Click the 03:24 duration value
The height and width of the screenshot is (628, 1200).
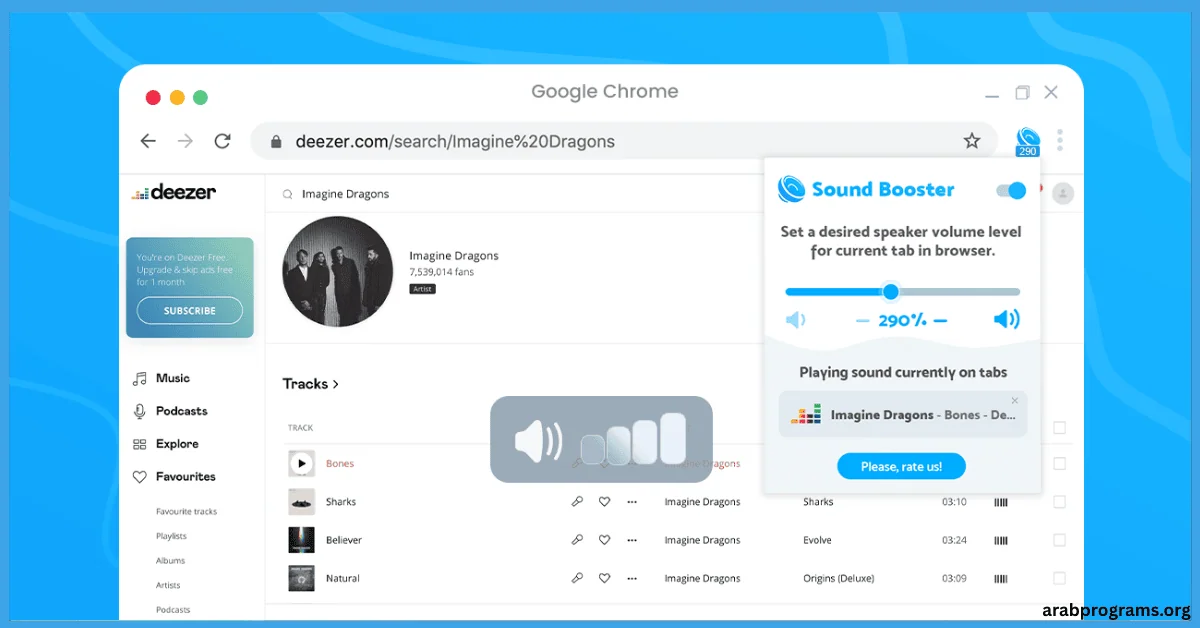coord(954,540)
